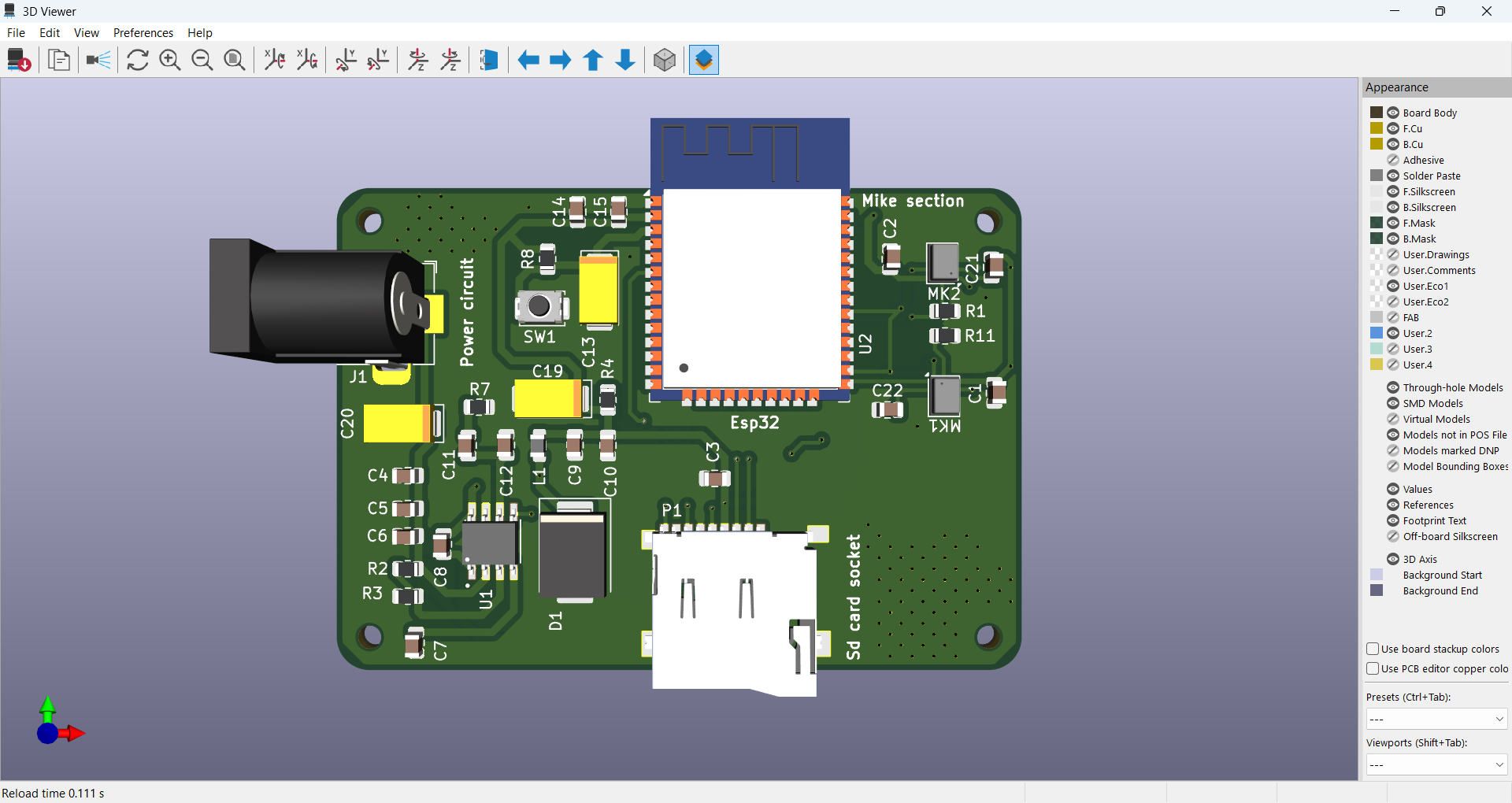Rotate Z clockwise icon
This screenshot has width=1512, height=803.
coord(418,60)
